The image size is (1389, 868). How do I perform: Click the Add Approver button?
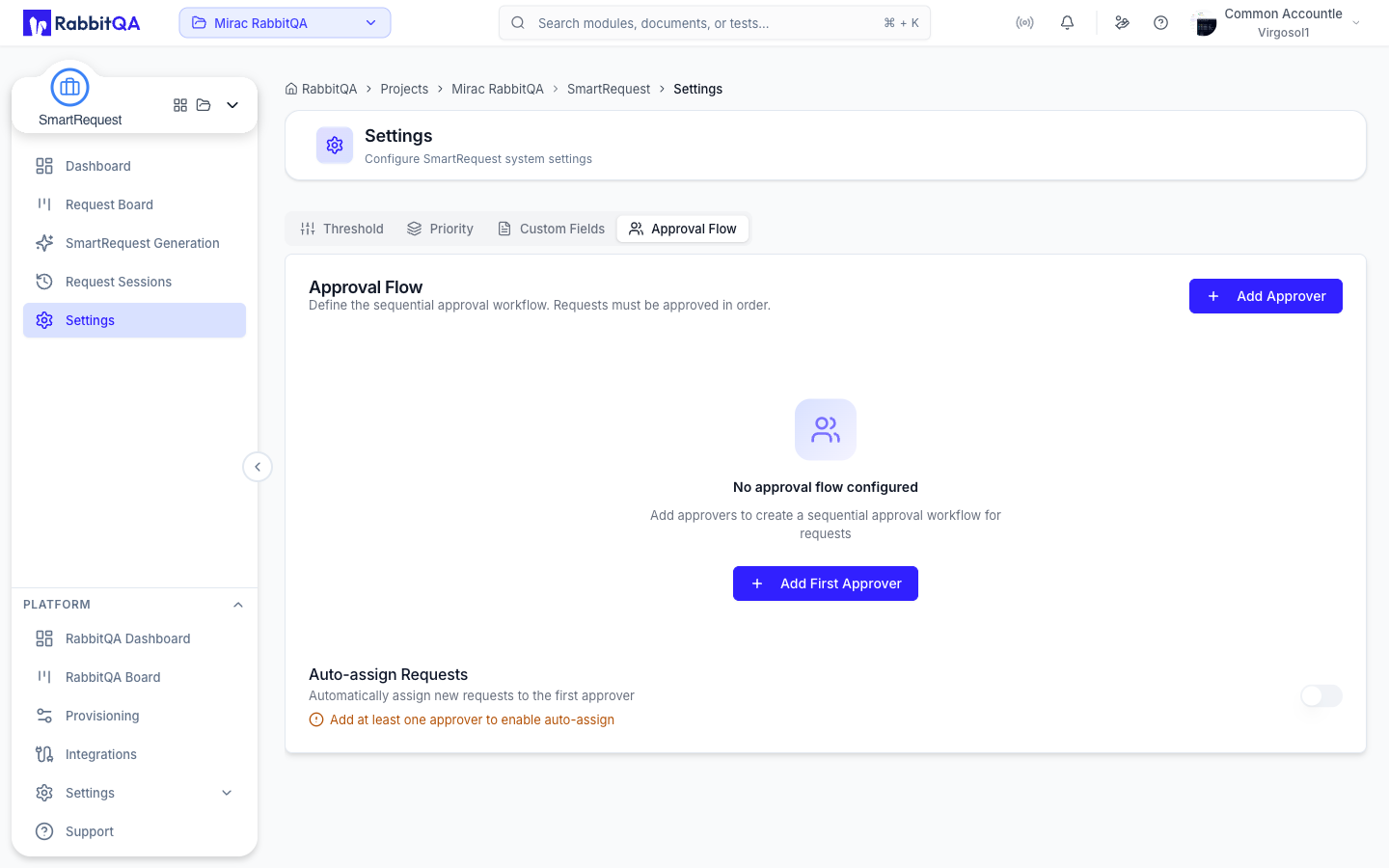coord(1266,296)
